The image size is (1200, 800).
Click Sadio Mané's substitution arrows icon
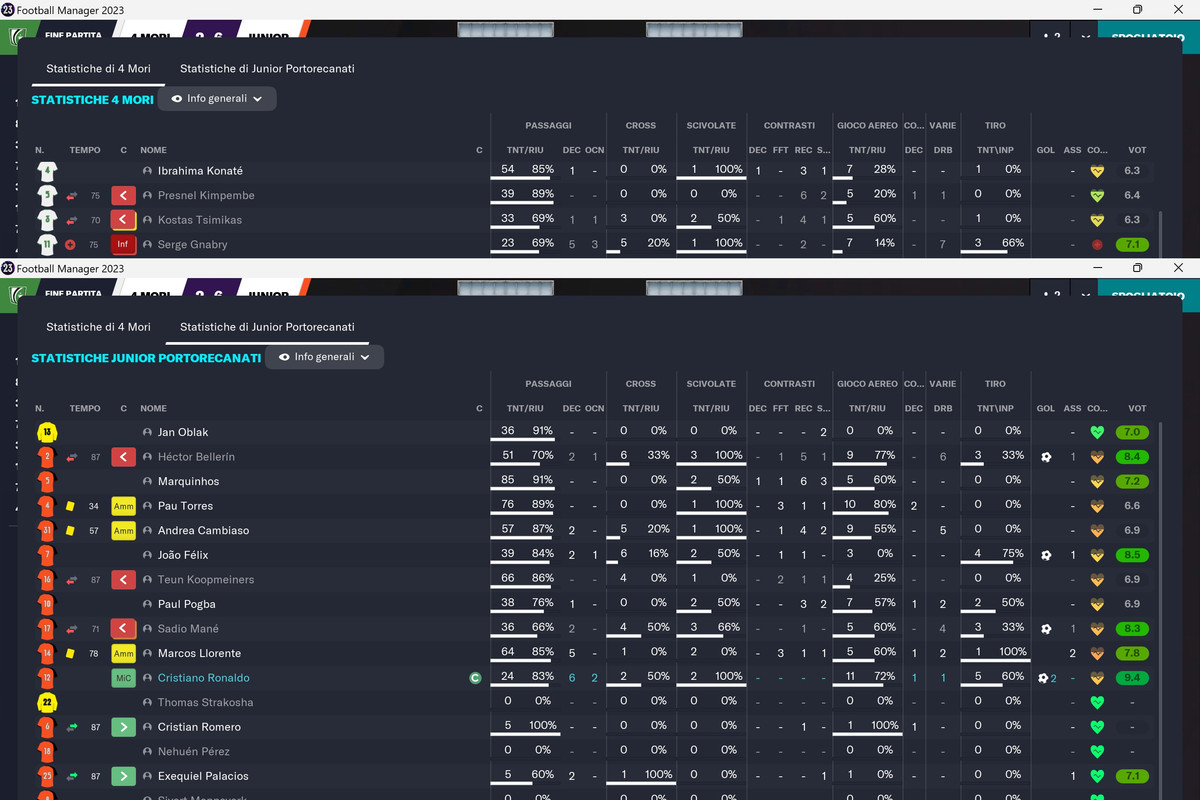(71, 629)
